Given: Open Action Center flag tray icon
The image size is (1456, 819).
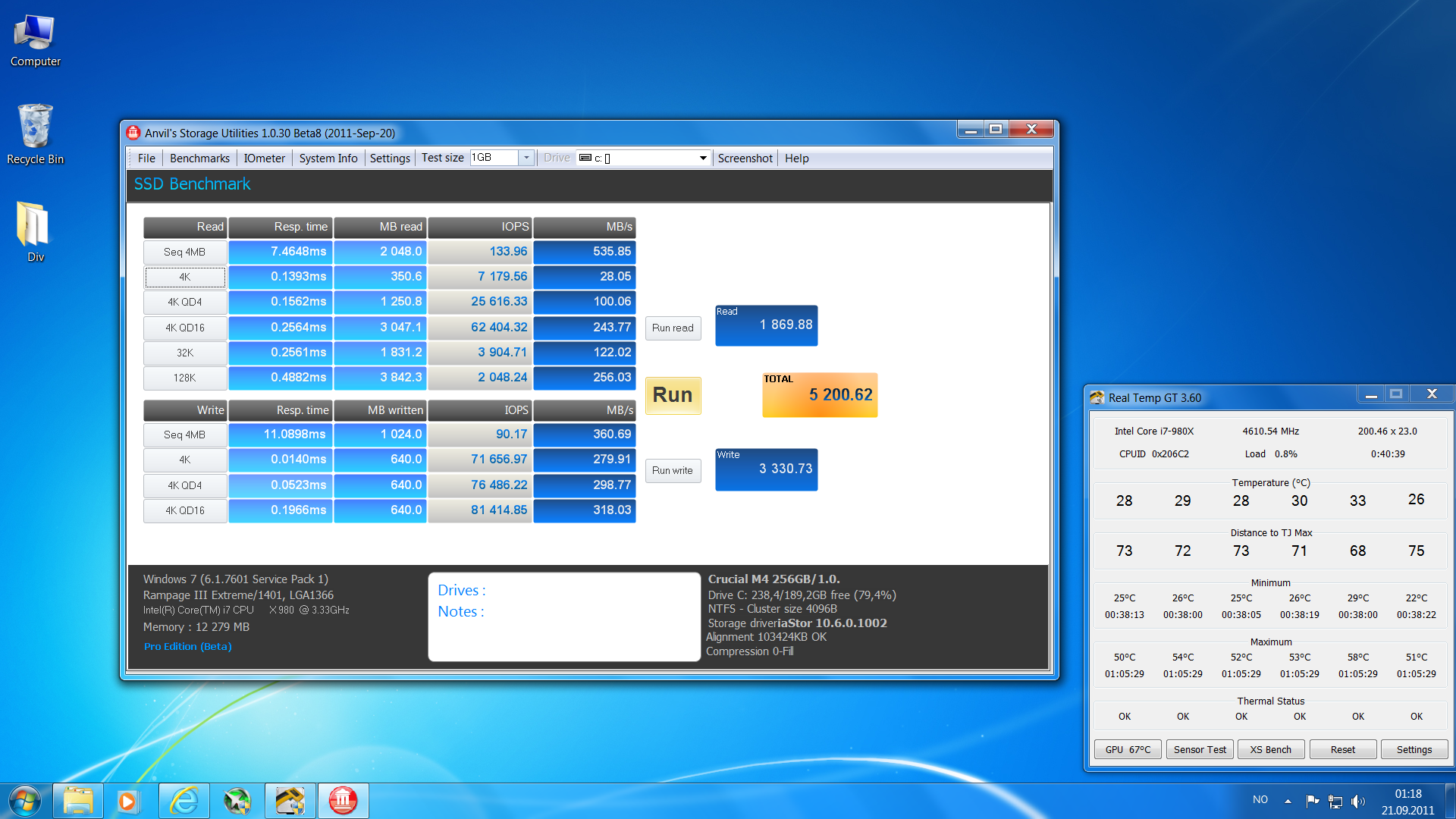Looking at the screenshot, I should click(1312, 801).
